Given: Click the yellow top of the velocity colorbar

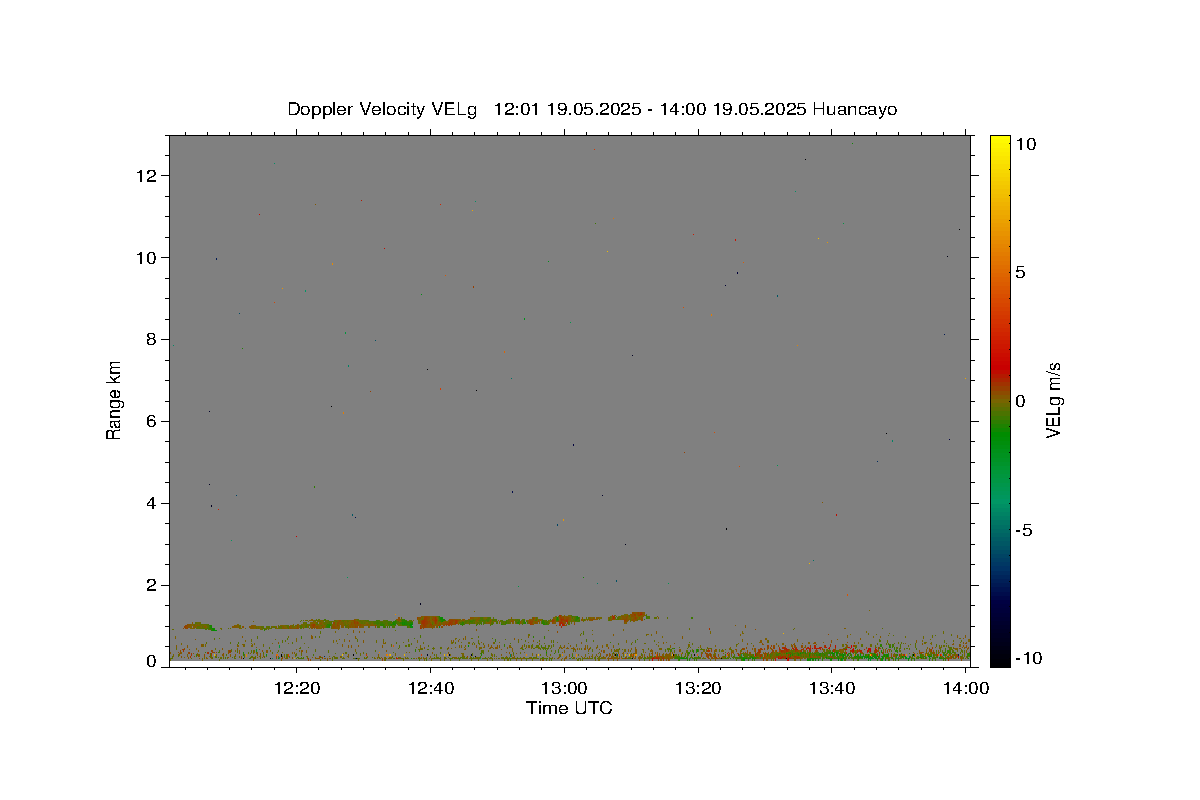Looking at the screenshot, I should pyautogui.click(x=1000, y=143).
